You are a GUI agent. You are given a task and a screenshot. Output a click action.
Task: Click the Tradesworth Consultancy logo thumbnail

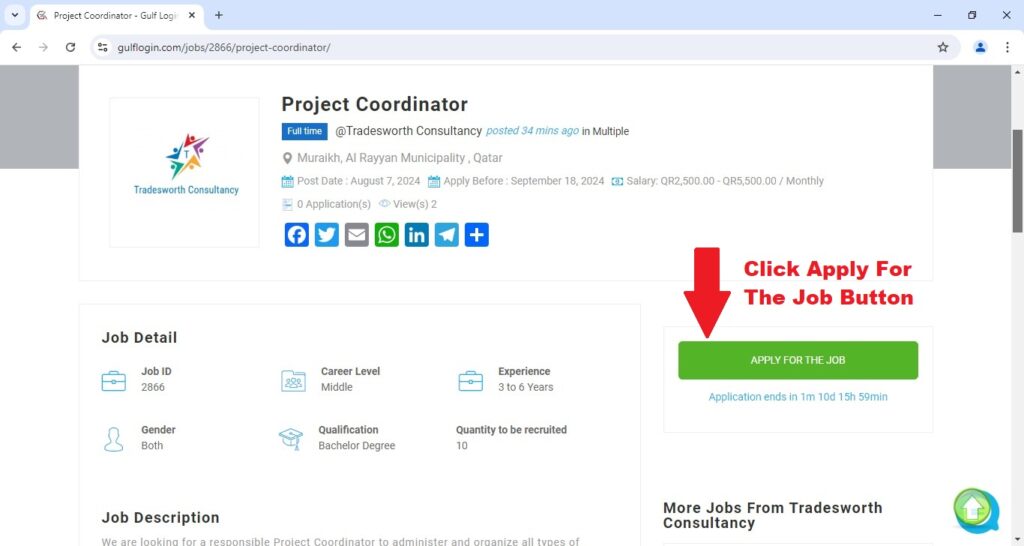coord(185,172)
